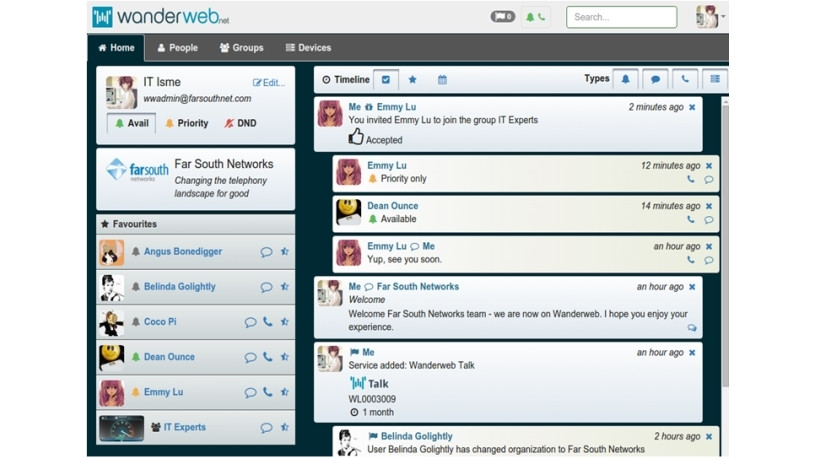This screenshot has width=816, height=459.
Task: Set status to Priority
Action: (x=186, y=123)
